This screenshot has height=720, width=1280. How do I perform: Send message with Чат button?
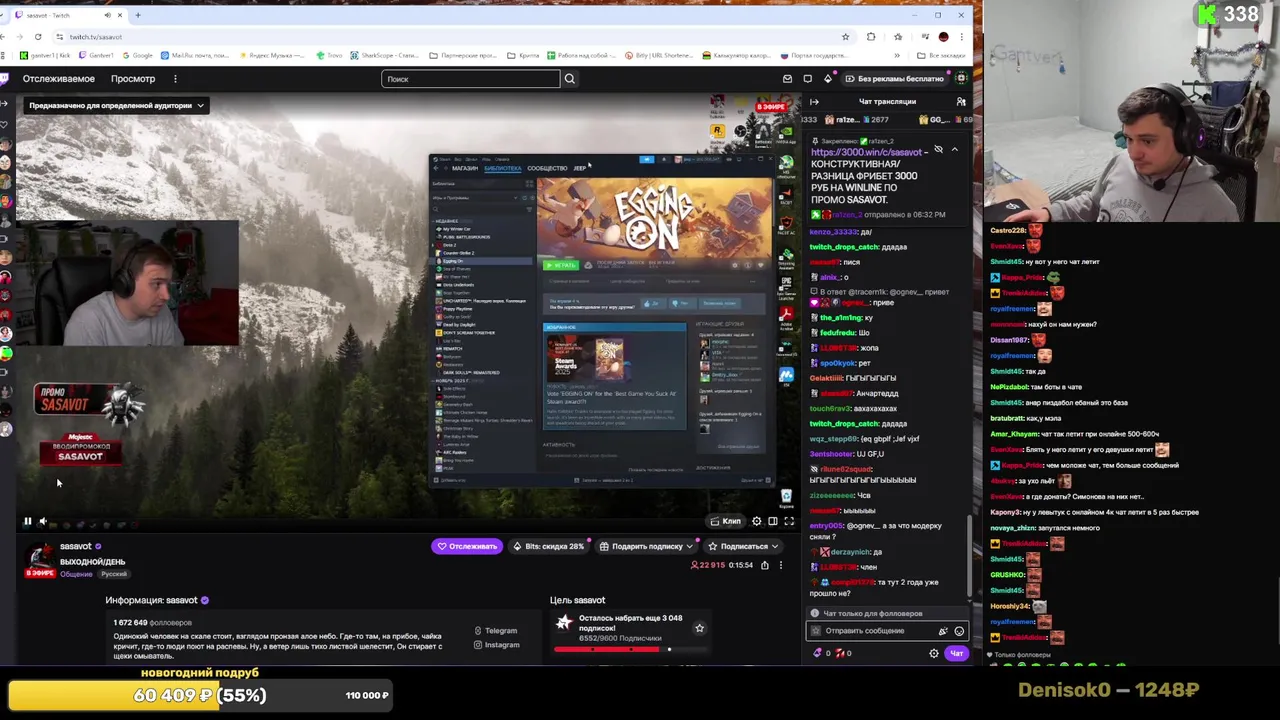click(x=957, y=653)
